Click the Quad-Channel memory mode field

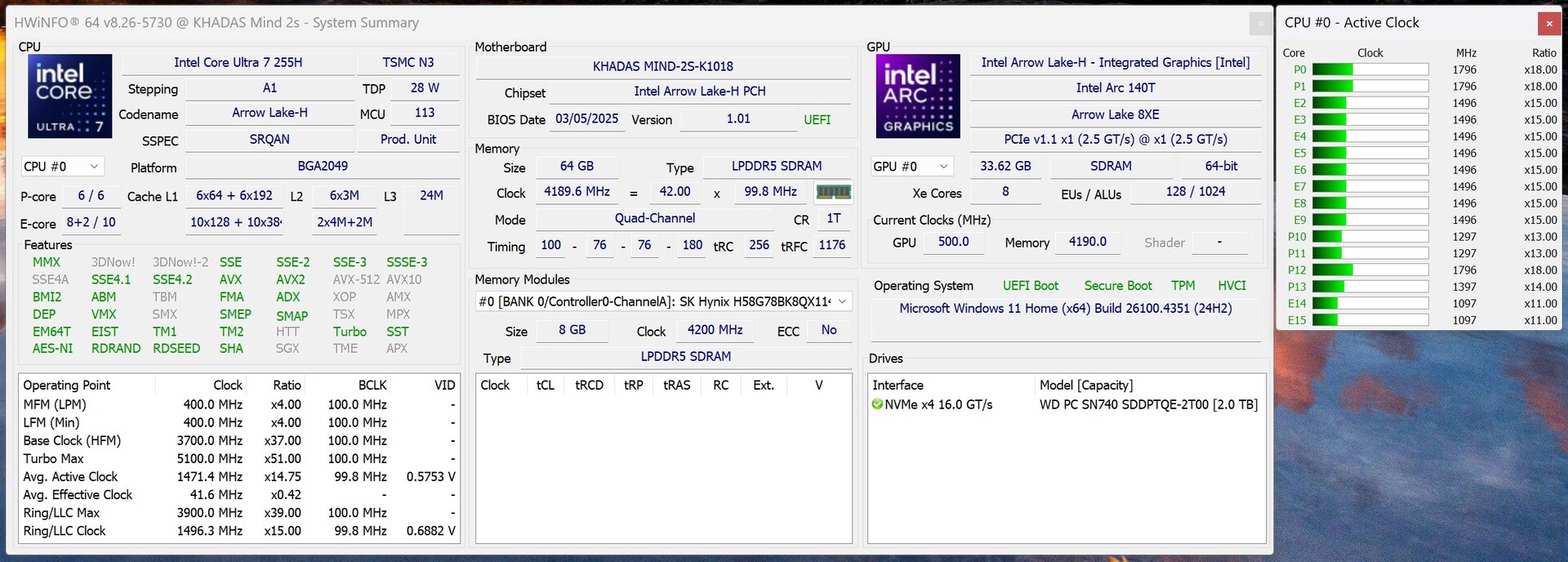tap(655, 218)
